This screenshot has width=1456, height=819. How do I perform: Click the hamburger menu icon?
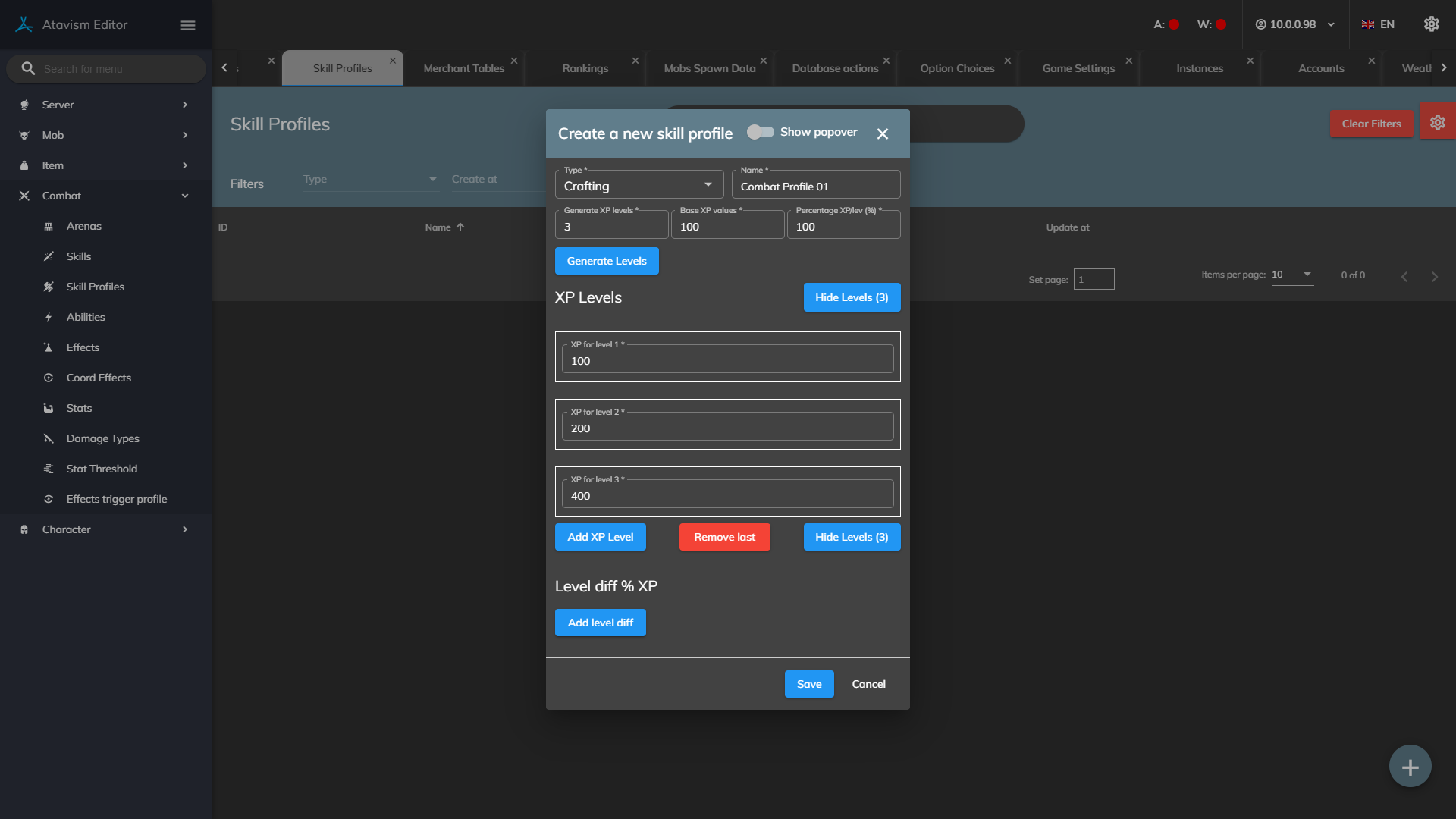pyautogui.click(x=188, y=25)
